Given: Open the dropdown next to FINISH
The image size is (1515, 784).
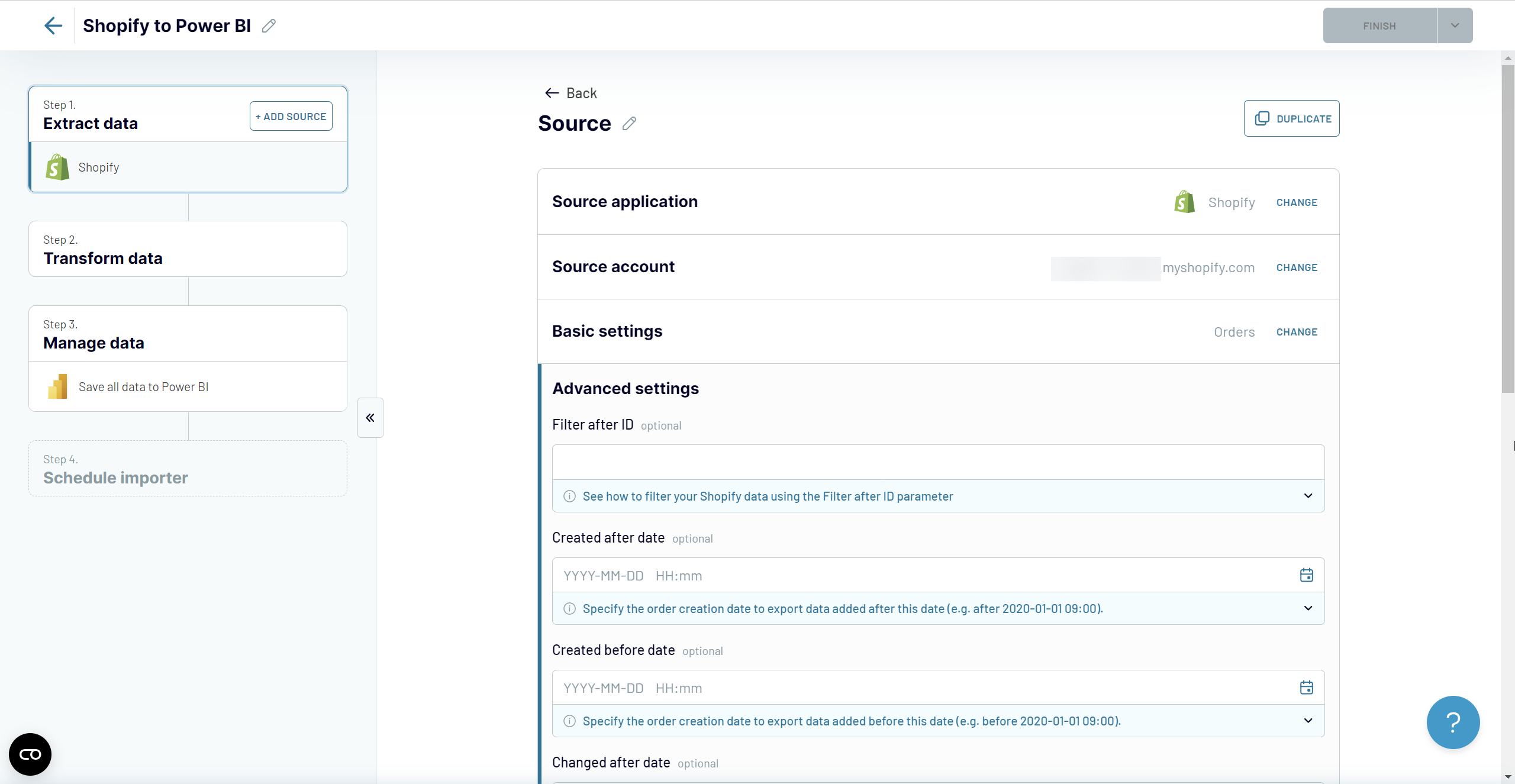Looking at the screenshot, I should pyautogui.click(x=1455, y=25).
